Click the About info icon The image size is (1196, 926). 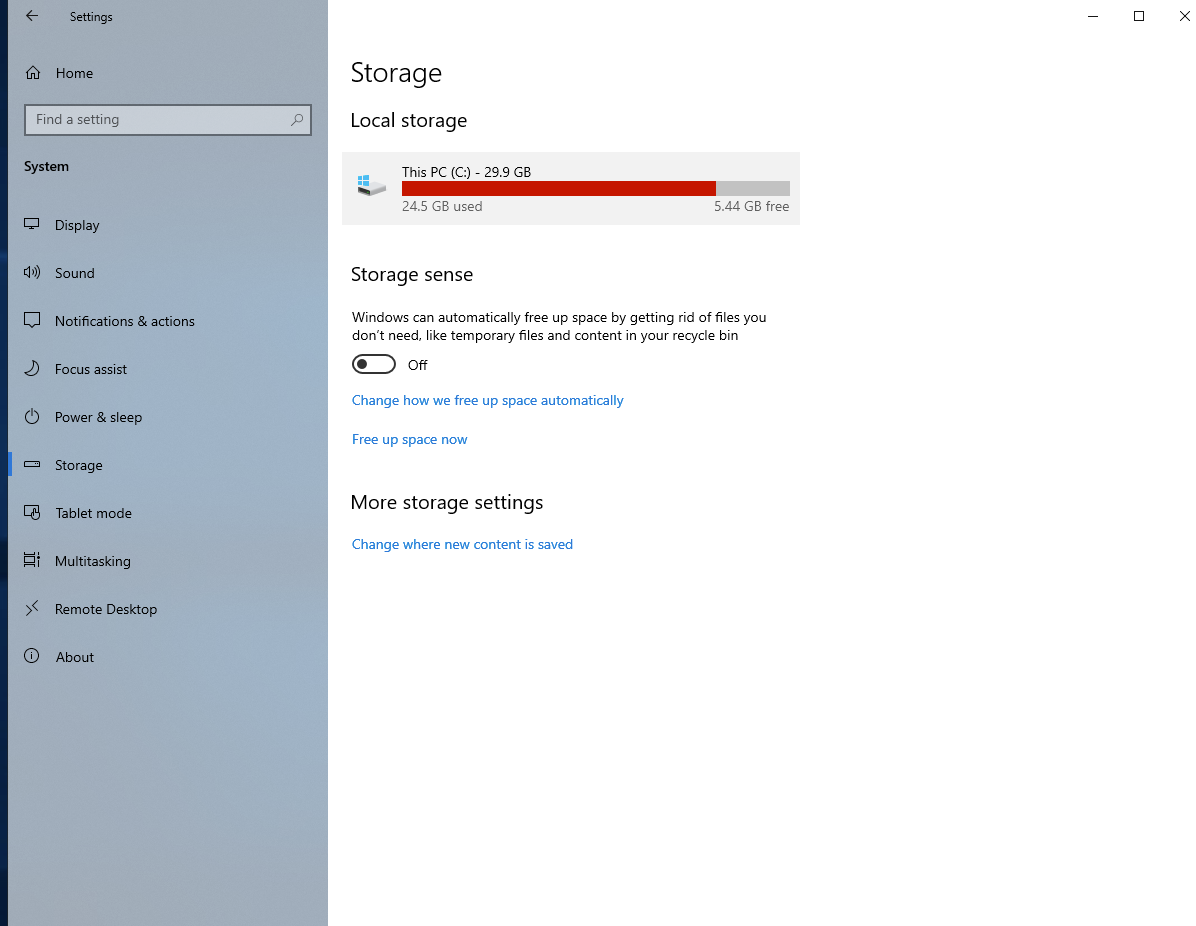31,656
